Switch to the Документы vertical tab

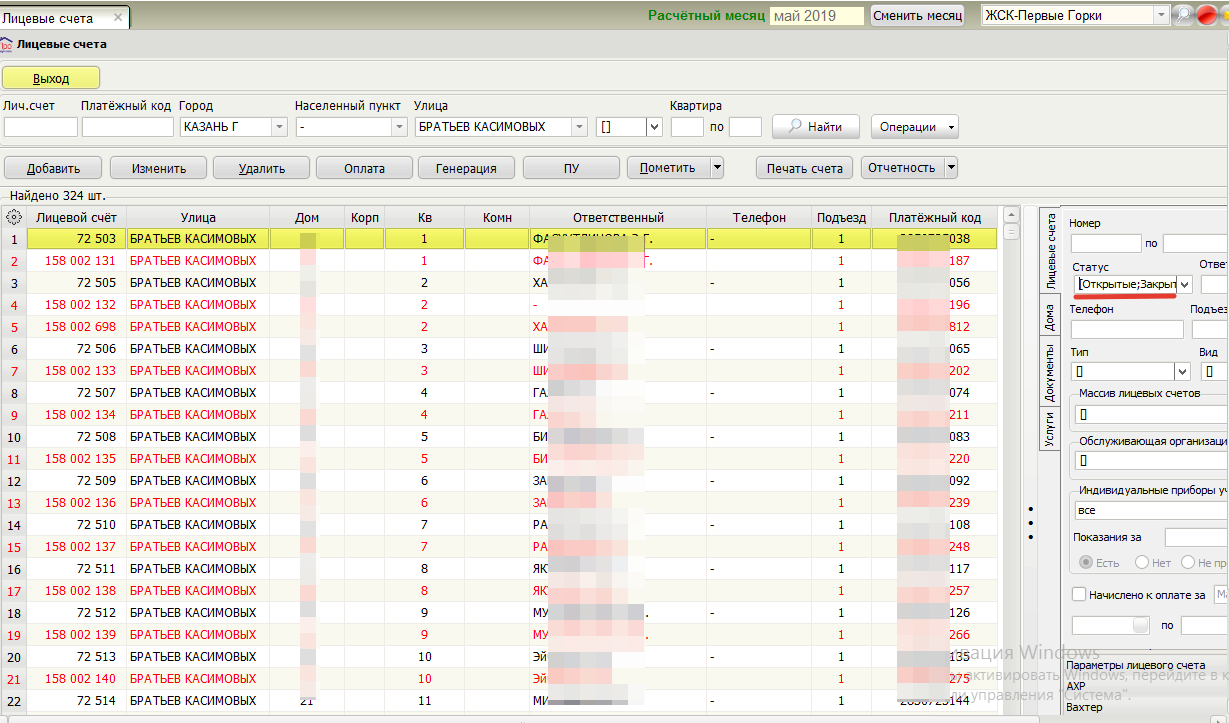(1049, 372)
